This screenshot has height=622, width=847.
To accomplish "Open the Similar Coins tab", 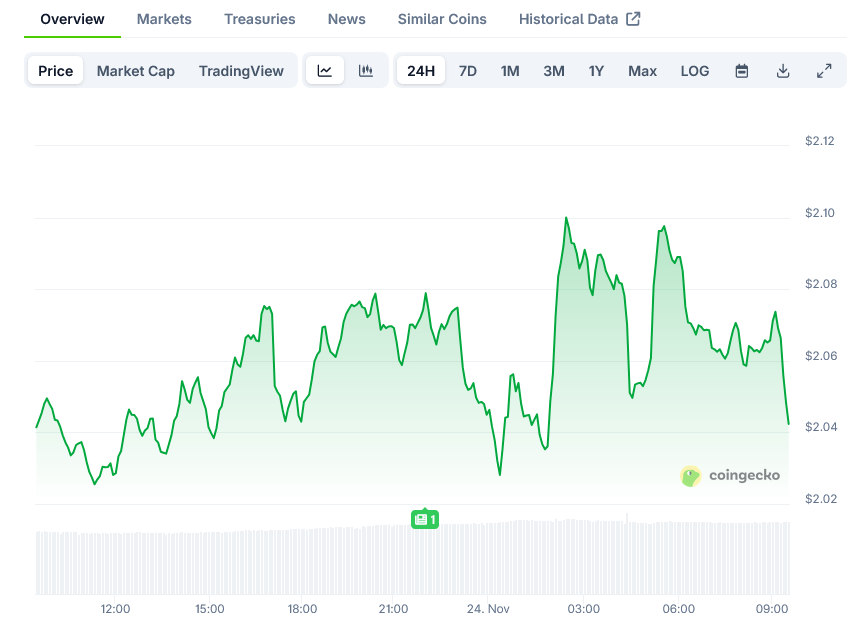I will (x=442, y=18).
